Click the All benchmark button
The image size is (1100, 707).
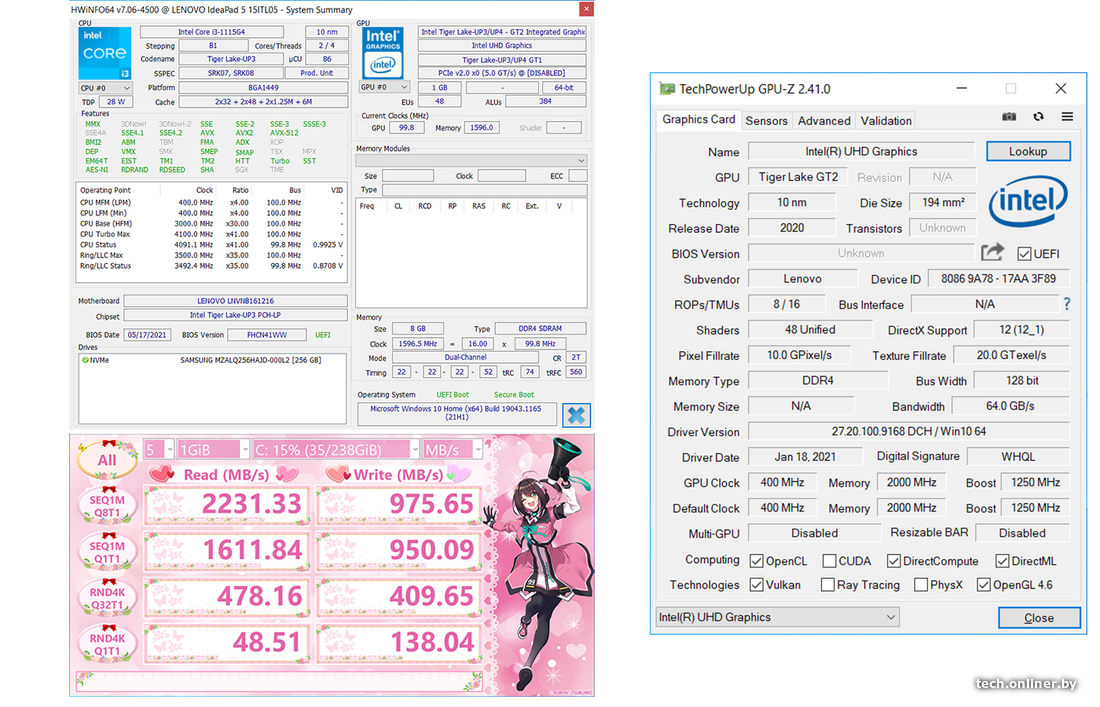point(107,460)
